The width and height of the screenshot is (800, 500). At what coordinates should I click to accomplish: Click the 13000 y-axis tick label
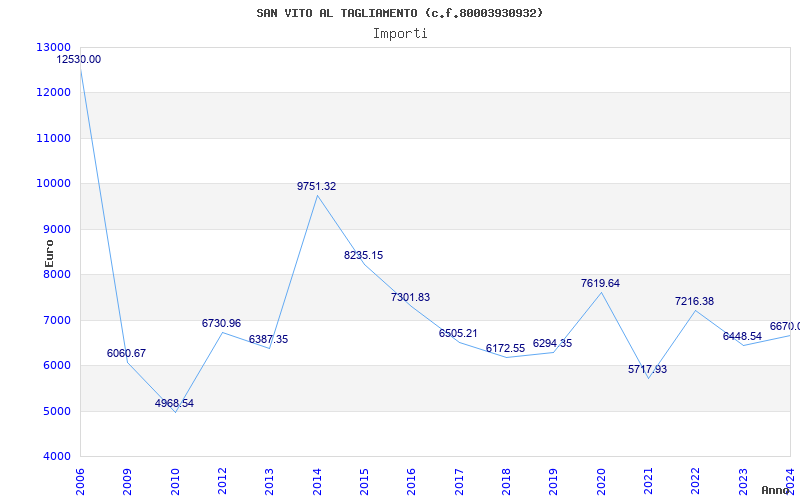pyautogui.click(x=53, y=47)
